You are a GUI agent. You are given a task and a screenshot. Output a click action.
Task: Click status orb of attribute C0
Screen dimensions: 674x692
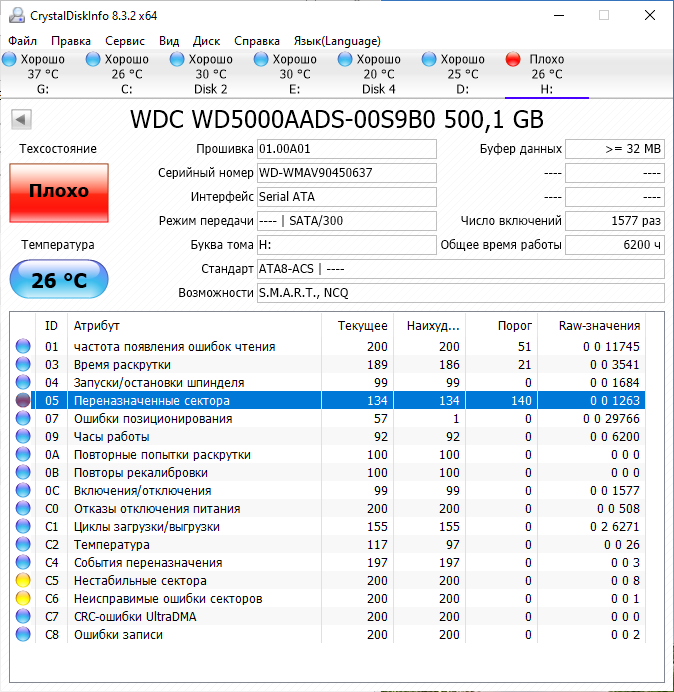[23, 508]
